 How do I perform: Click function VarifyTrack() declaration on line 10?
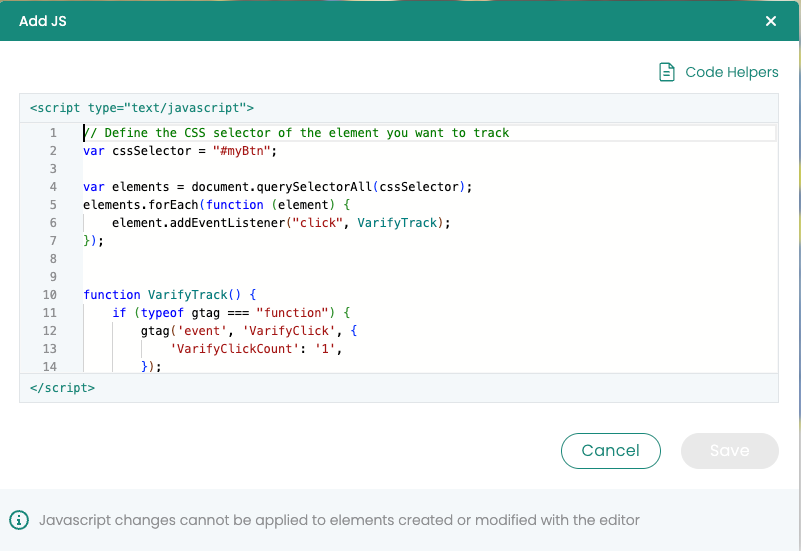click(x=169, y=295)
